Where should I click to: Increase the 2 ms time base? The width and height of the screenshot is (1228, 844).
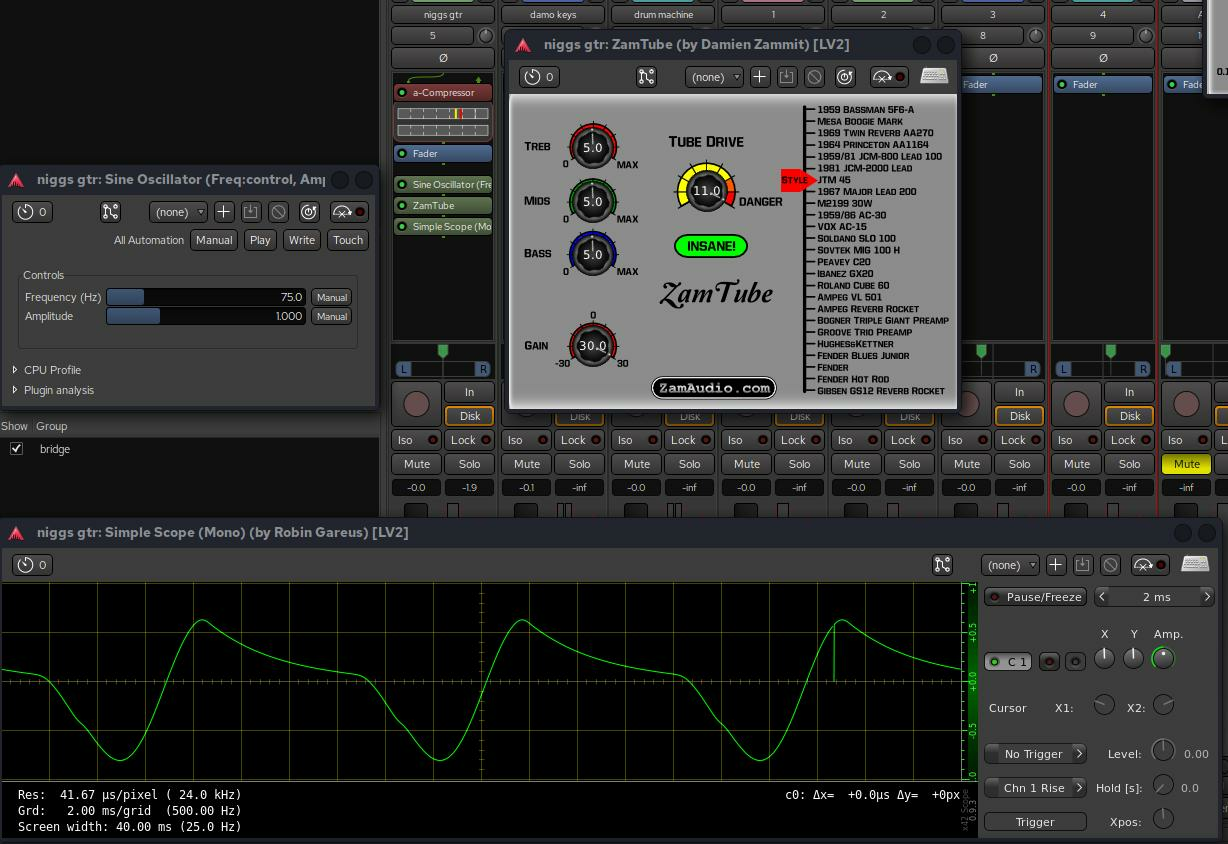tap(1206, 597)
